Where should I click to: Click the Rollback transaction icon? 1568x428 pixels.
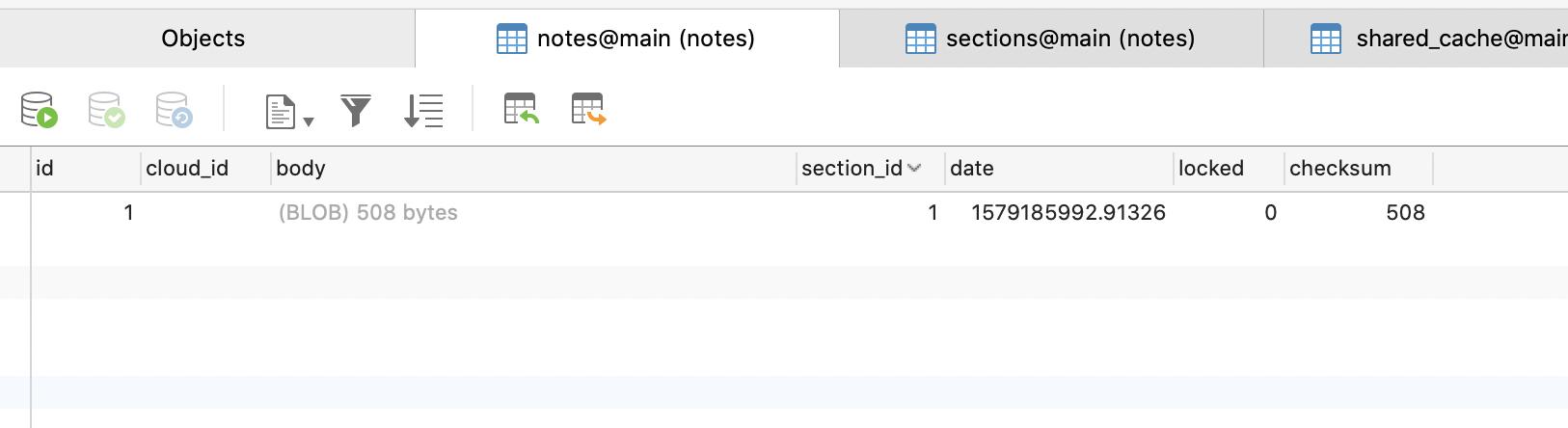175,110
